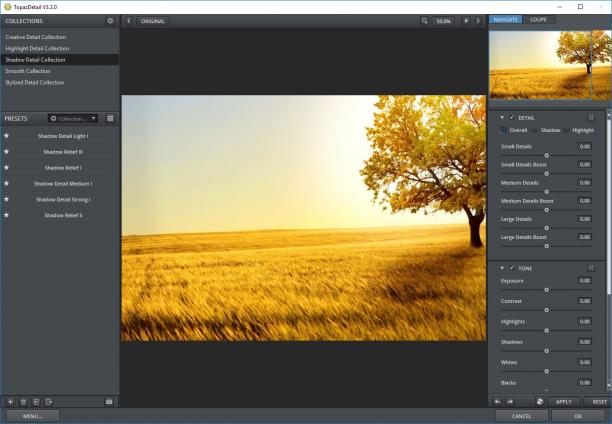Toggle favorite star for Shadow Relief I
This screenshot has width=612, height=424.
[x=6, y=167]
